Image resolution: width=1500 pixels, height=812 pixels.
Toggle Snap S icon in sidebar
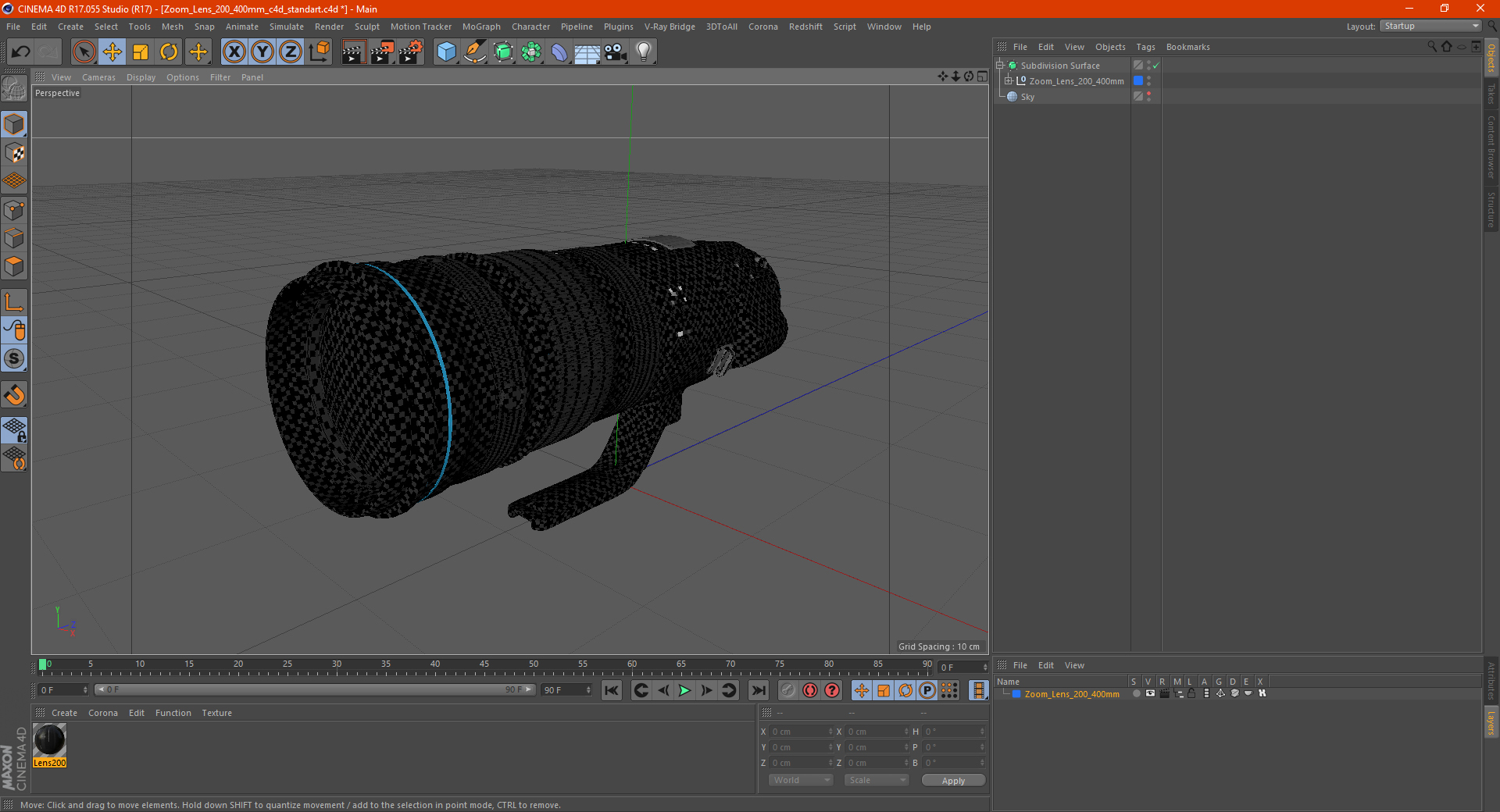(x=14, y=358)
